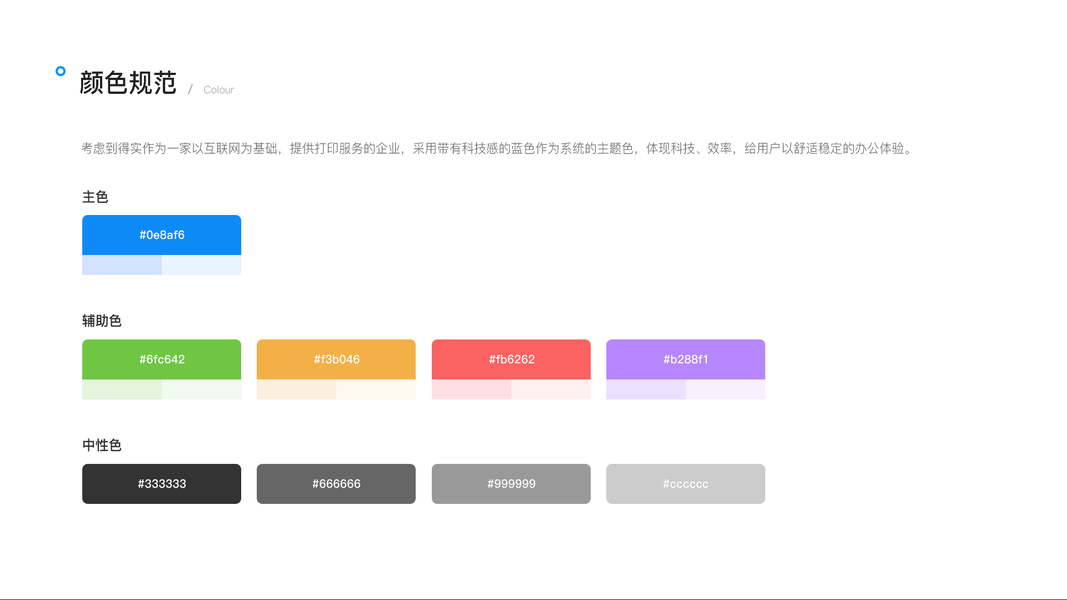Image resolution: width=1067 pixels, height=600 pixels.
Task: Choose the orange #f3b046 swatch
Action: (x=336, y=359)
